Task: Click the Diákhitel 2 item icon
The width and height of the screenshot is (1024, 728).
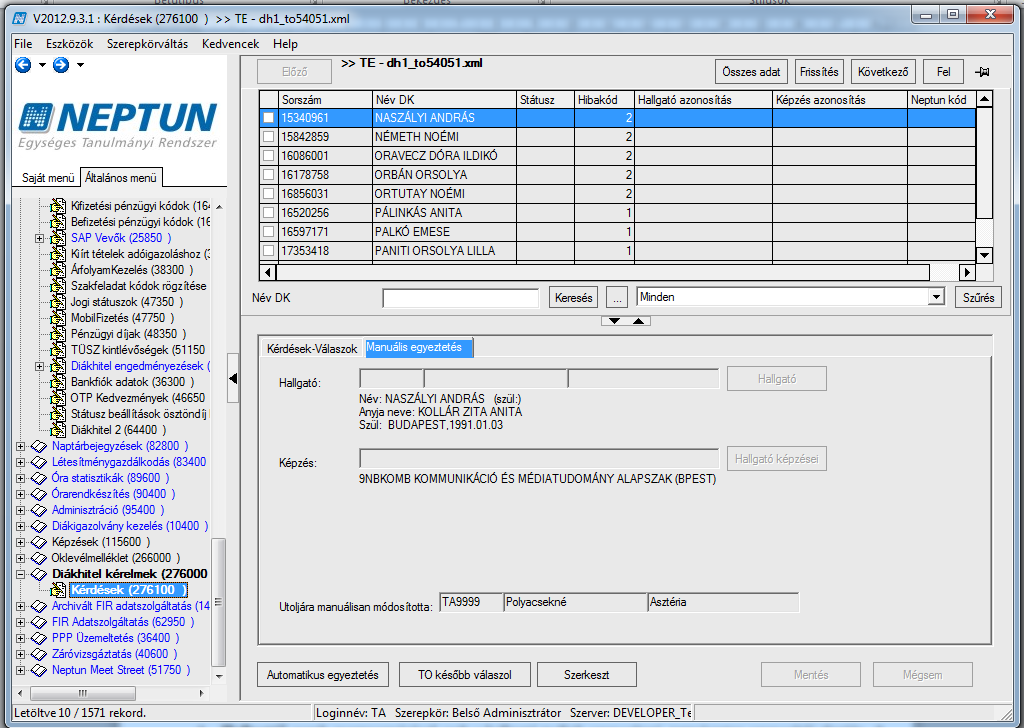Action: coord(58,430)
